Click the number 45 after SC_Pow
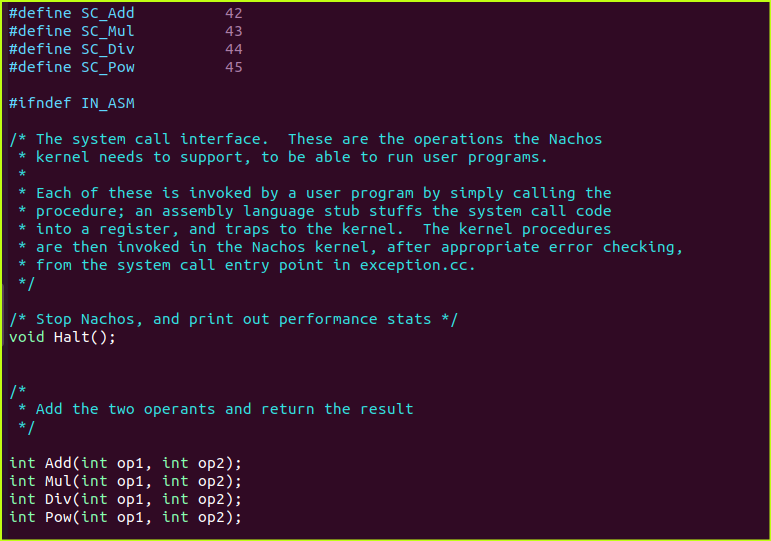This screenshot has width=771, height=541. 234,68
